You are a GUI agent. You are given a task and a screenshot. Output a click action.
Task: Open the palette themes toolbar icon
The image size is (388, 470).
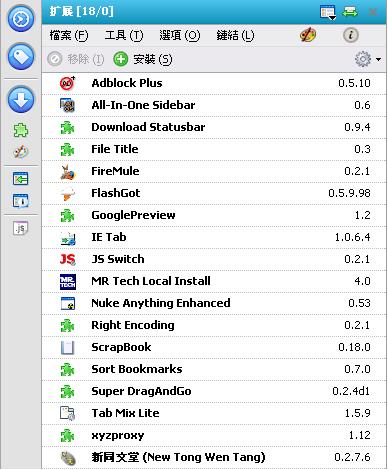[308, 35]
